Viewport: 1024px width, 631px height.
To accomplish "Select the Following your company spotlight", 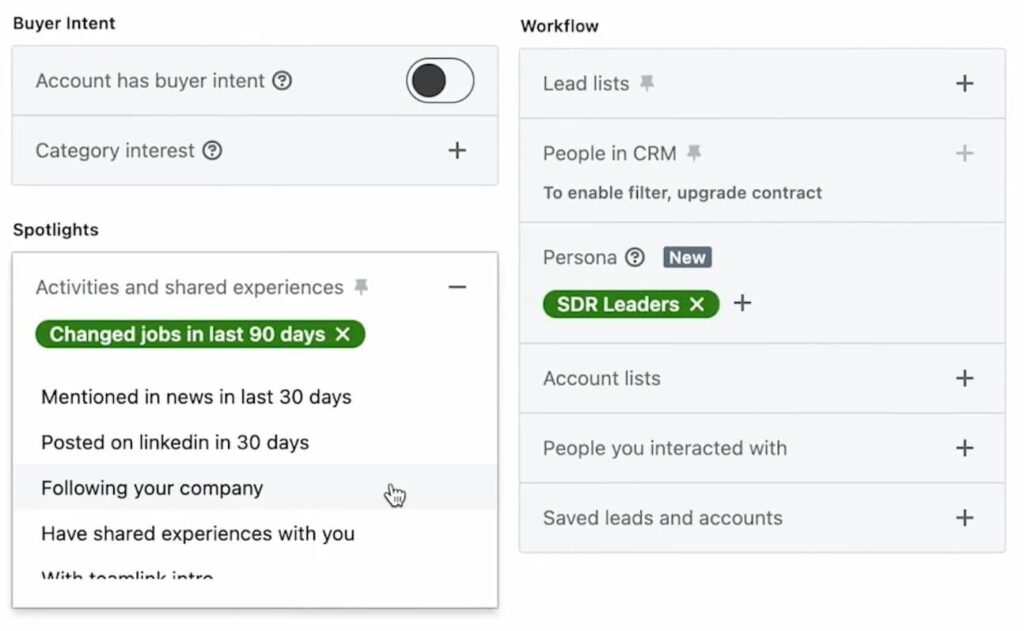I will 151,488.
